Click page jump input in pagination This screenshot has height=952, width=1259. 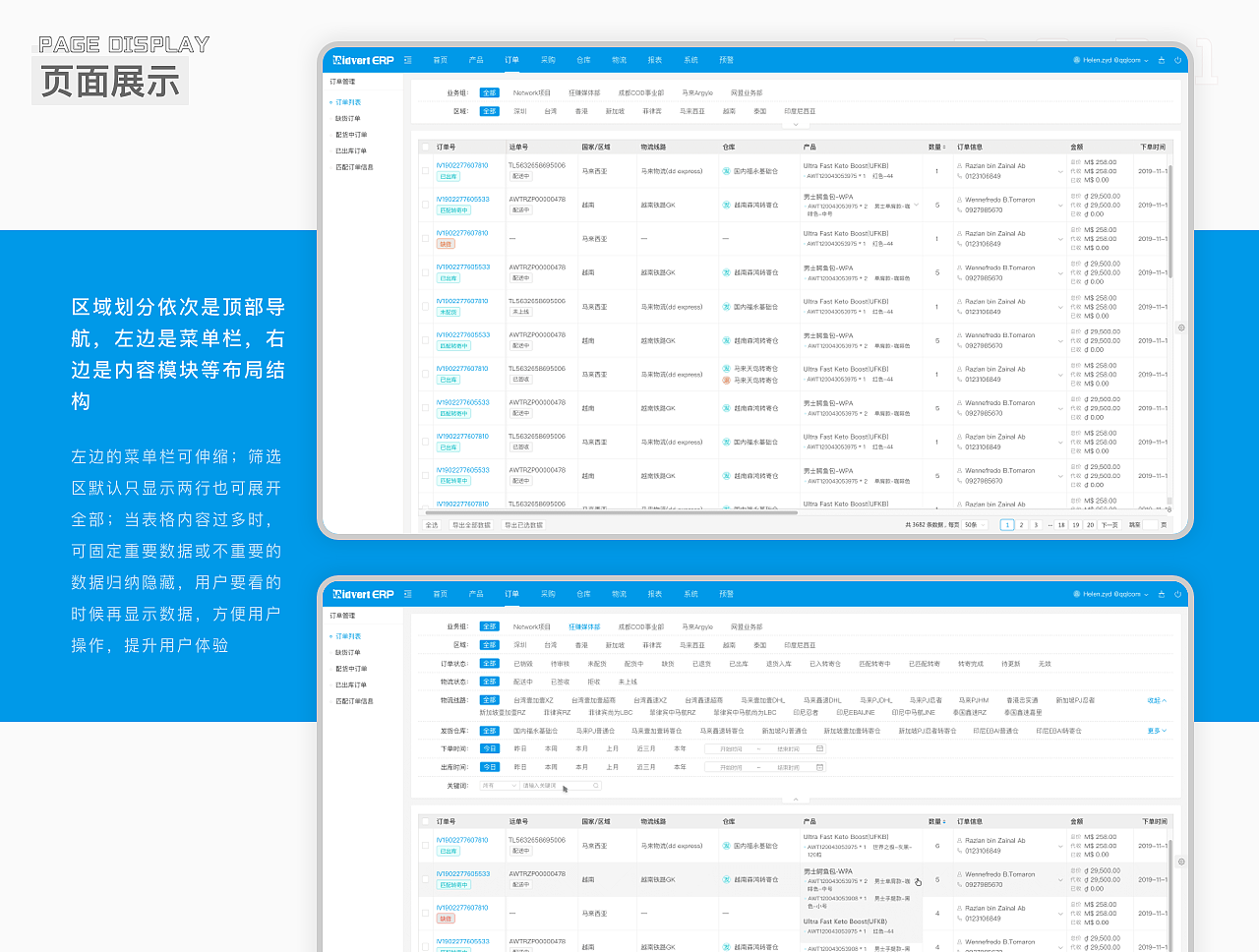(1150, 525)
